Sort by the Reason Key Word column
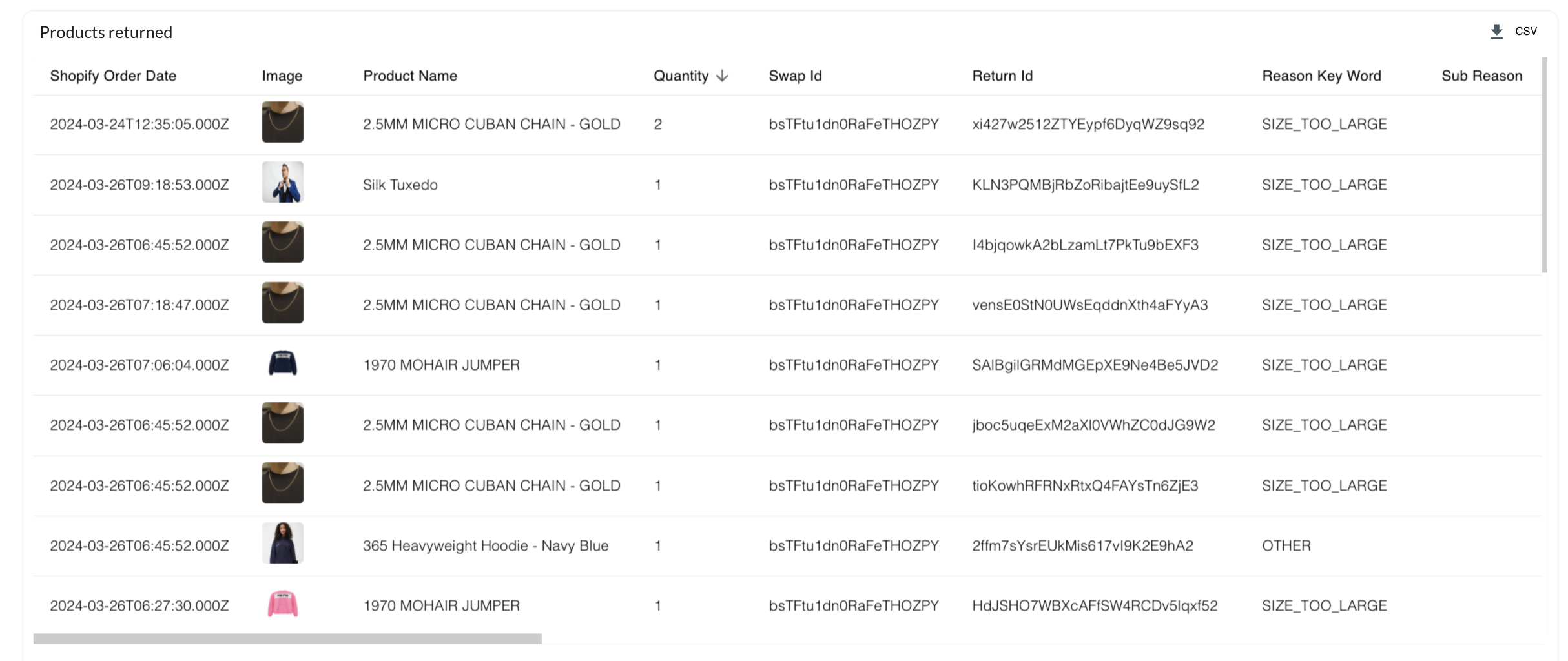The width and height of the screenshot is (1568, 661). (x=1321, y=76)
